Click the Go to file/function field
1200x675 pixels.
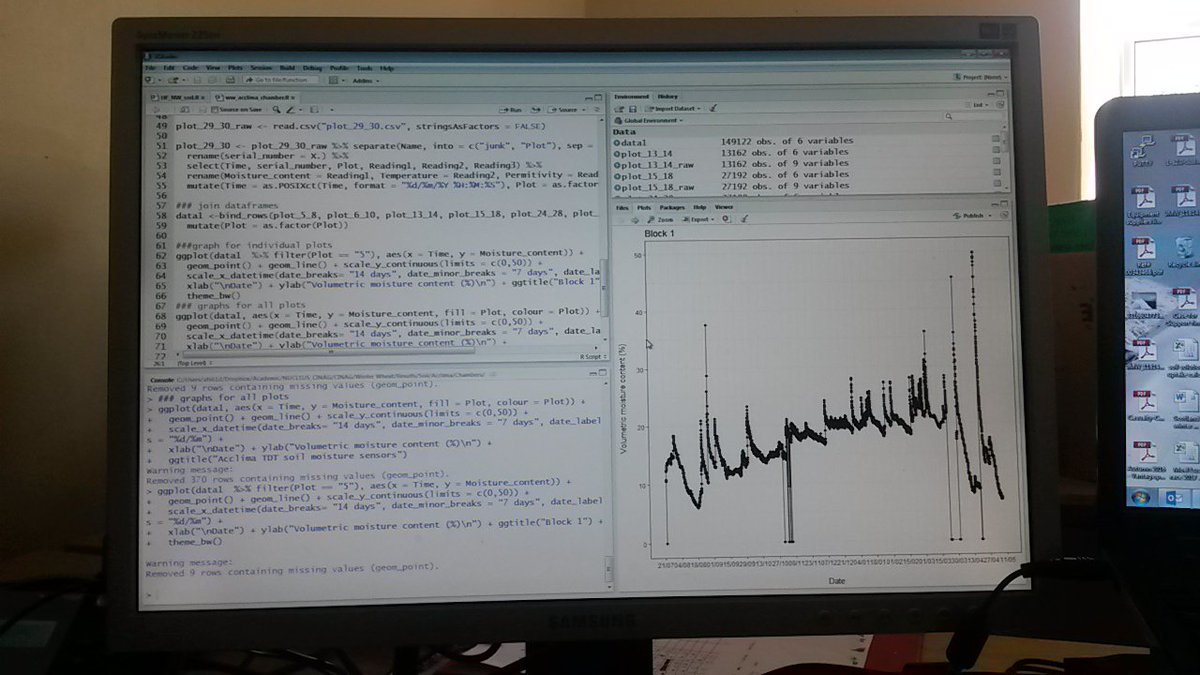[281, 79]
